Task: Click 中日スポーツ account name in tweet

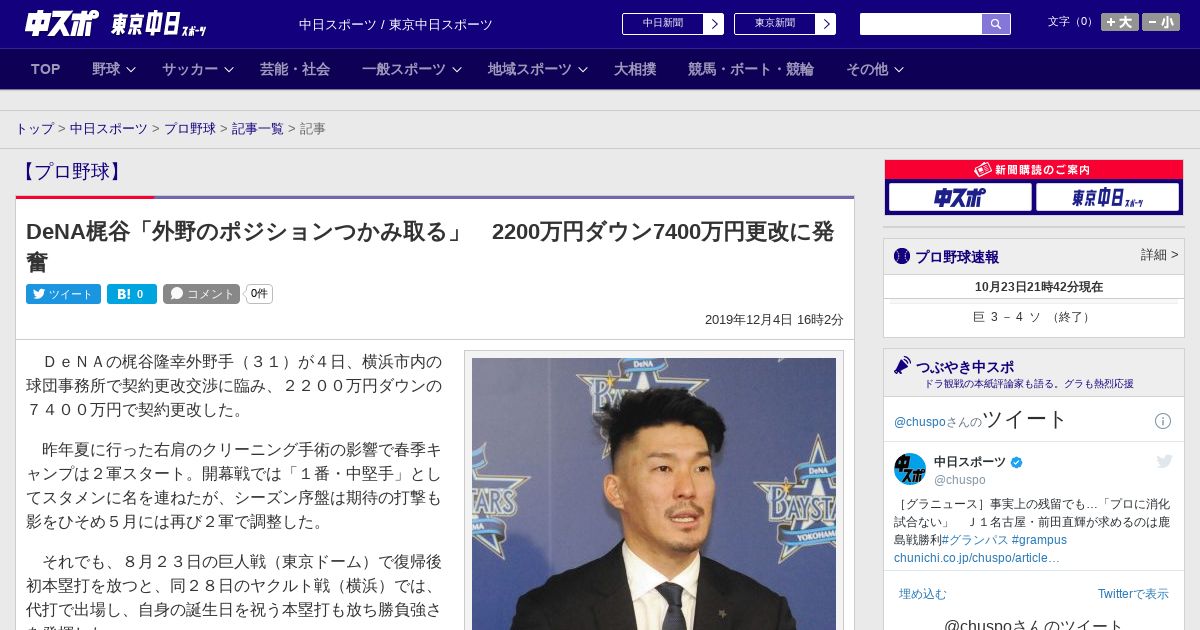Action: pyautogui.click(x=970, y=462)
